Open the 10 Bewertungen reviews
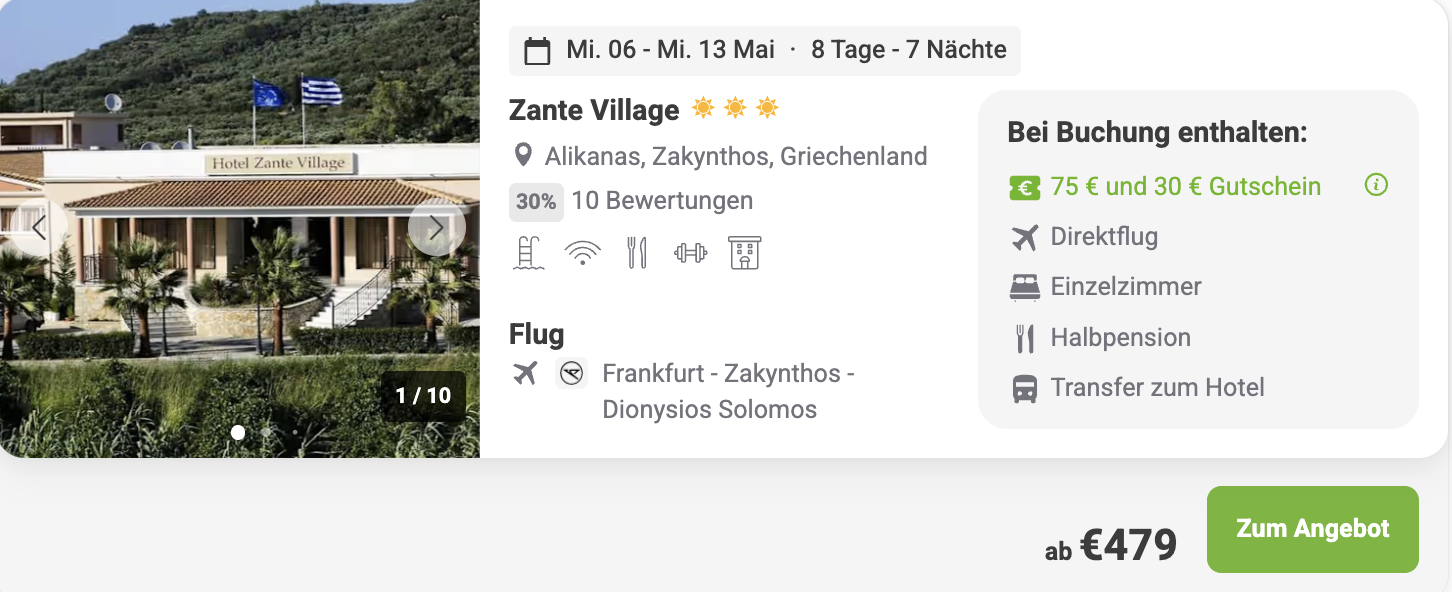Screen dimensions: 1452x592 click(x=662, y=201)
